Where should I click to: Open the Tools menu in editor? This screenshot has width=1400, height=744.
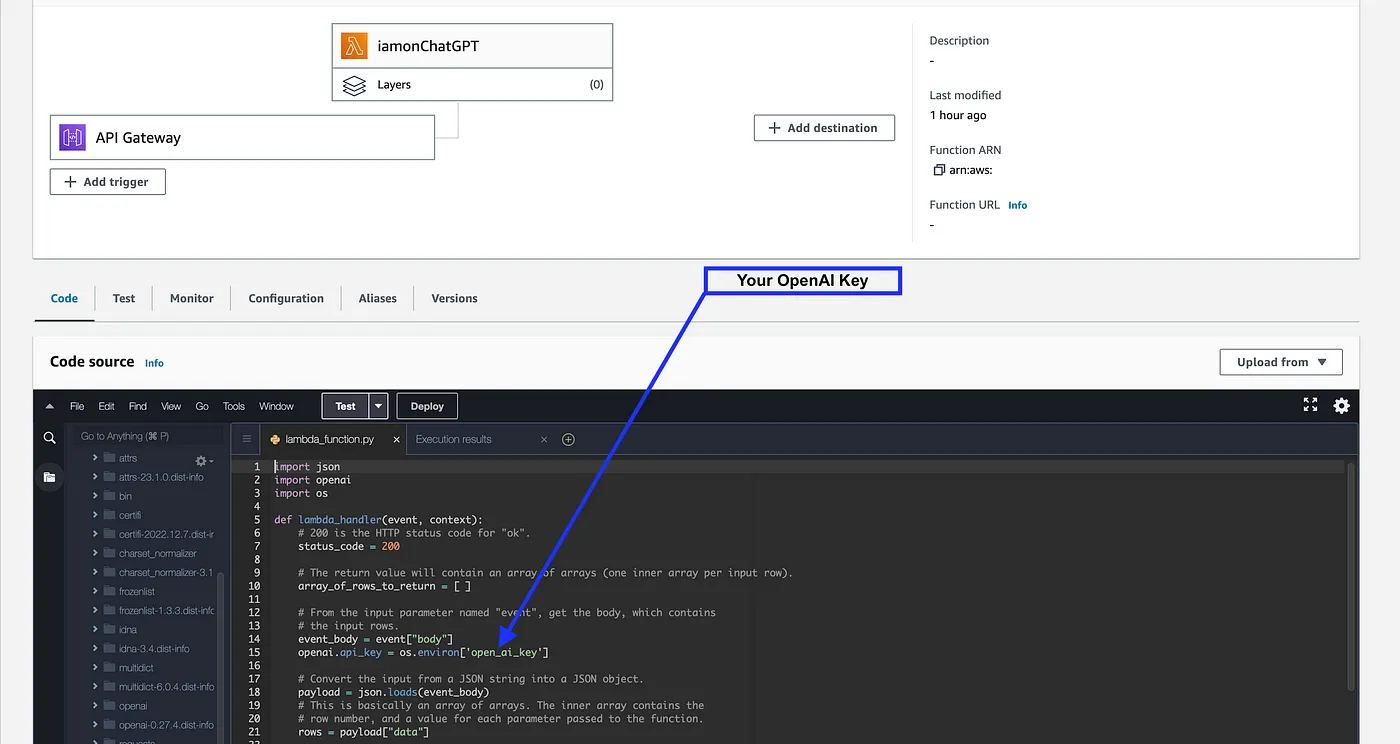(233, 406)
